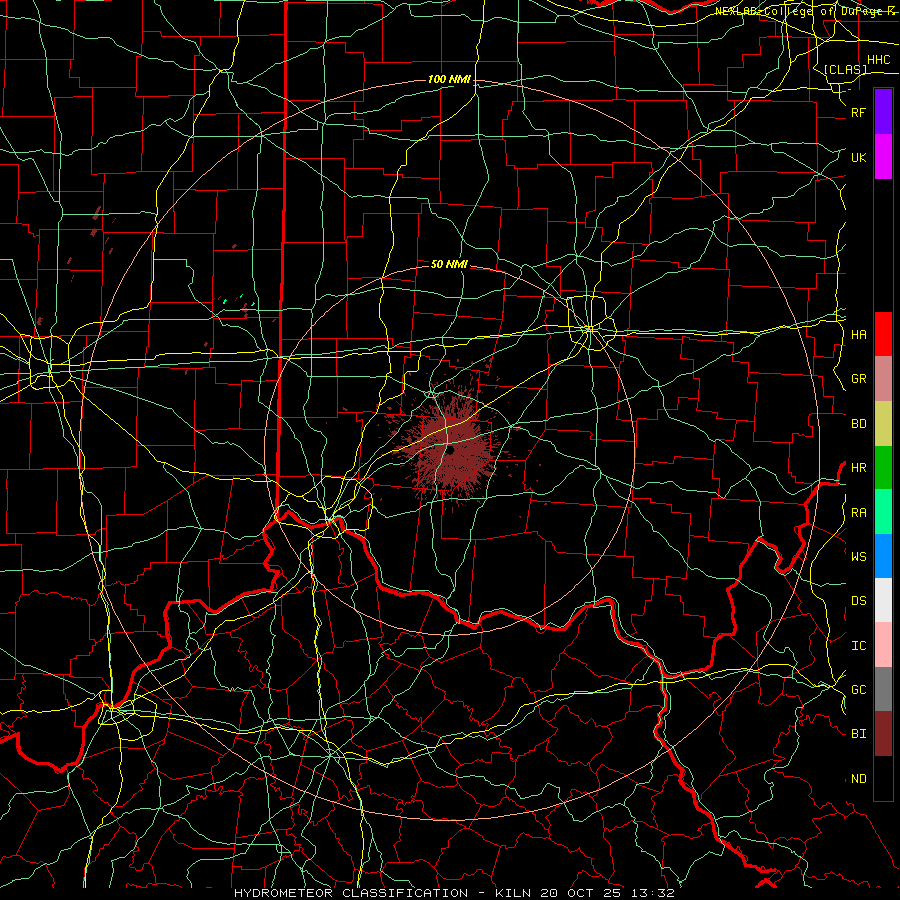Pick the HR green legend swatch

click(x=883, y=468)
